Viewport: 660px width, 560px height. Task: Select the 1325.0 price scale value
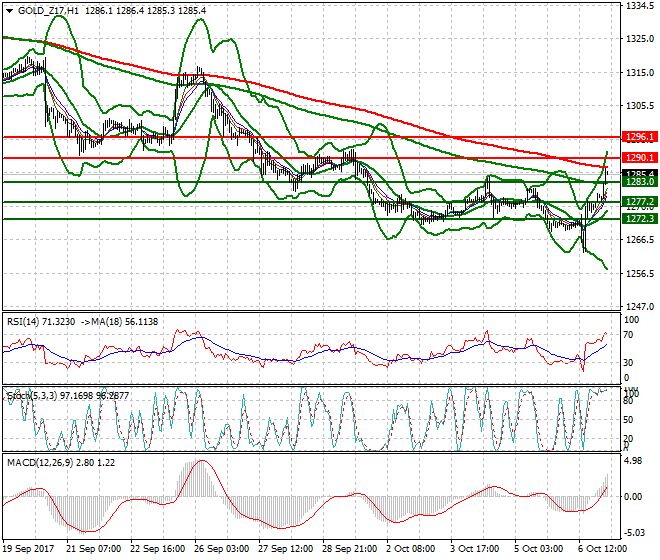(640, 39)
